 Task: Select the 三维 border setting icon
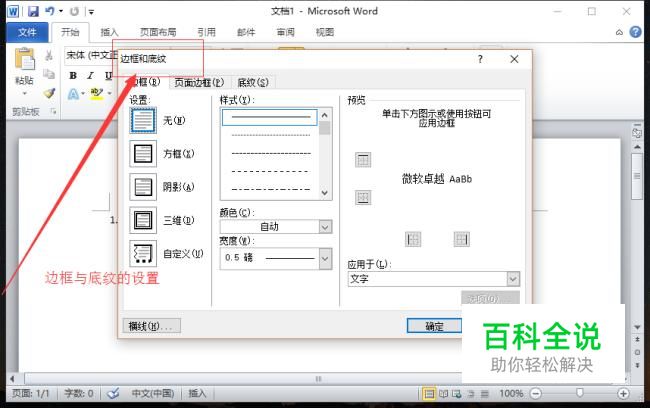(x=143, y=220)
